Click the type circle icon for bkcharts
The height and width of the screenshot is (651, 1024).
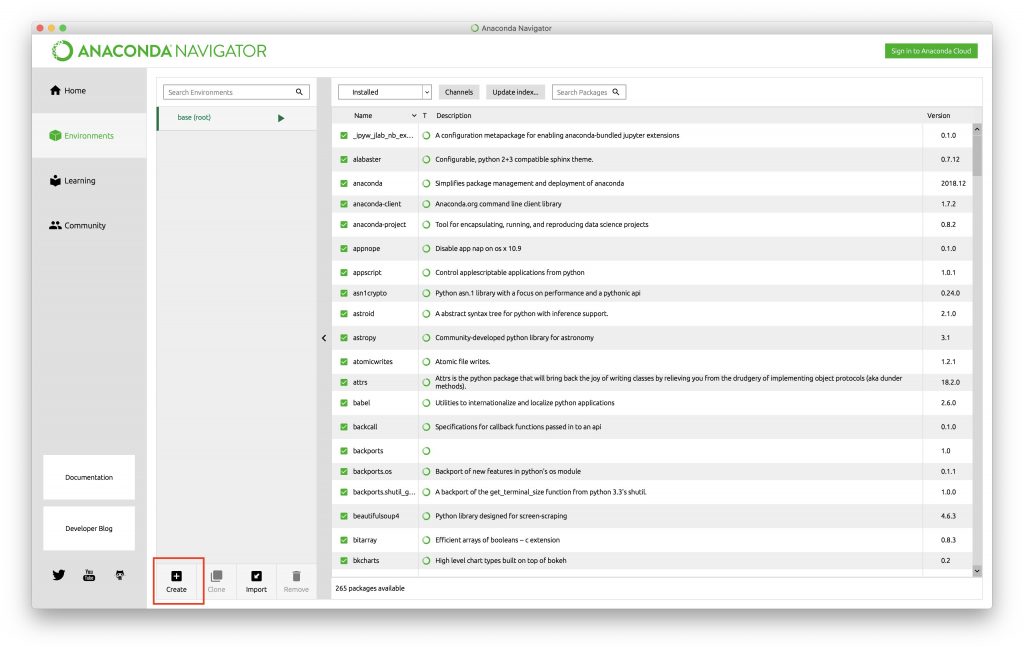pos(426,560)
